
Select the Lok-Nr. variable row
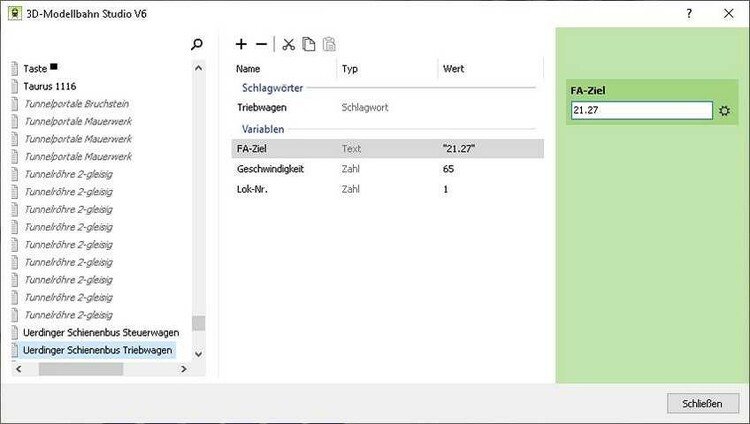coord(387,189)
